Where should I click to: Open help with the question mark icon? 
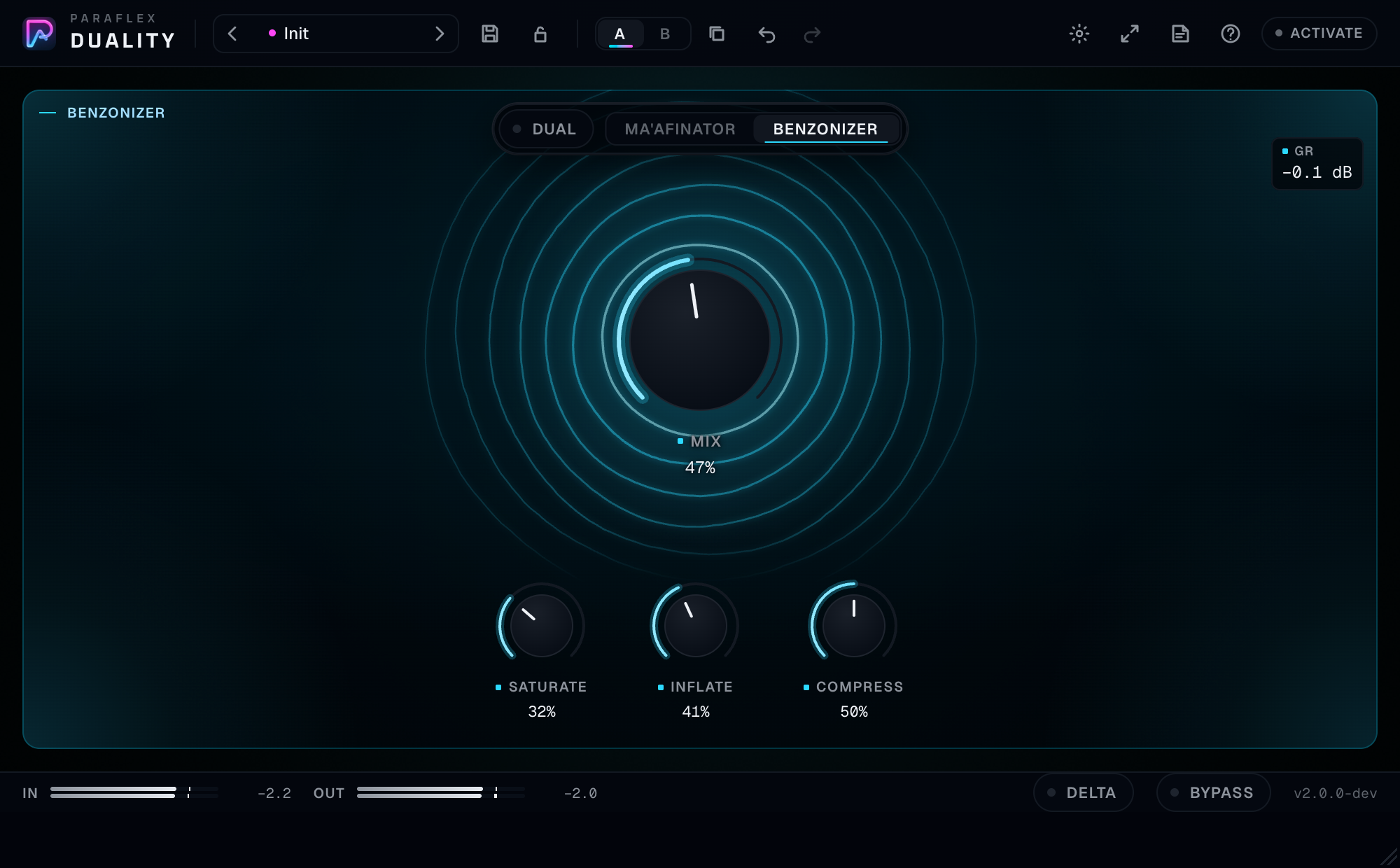point(1231,34)
